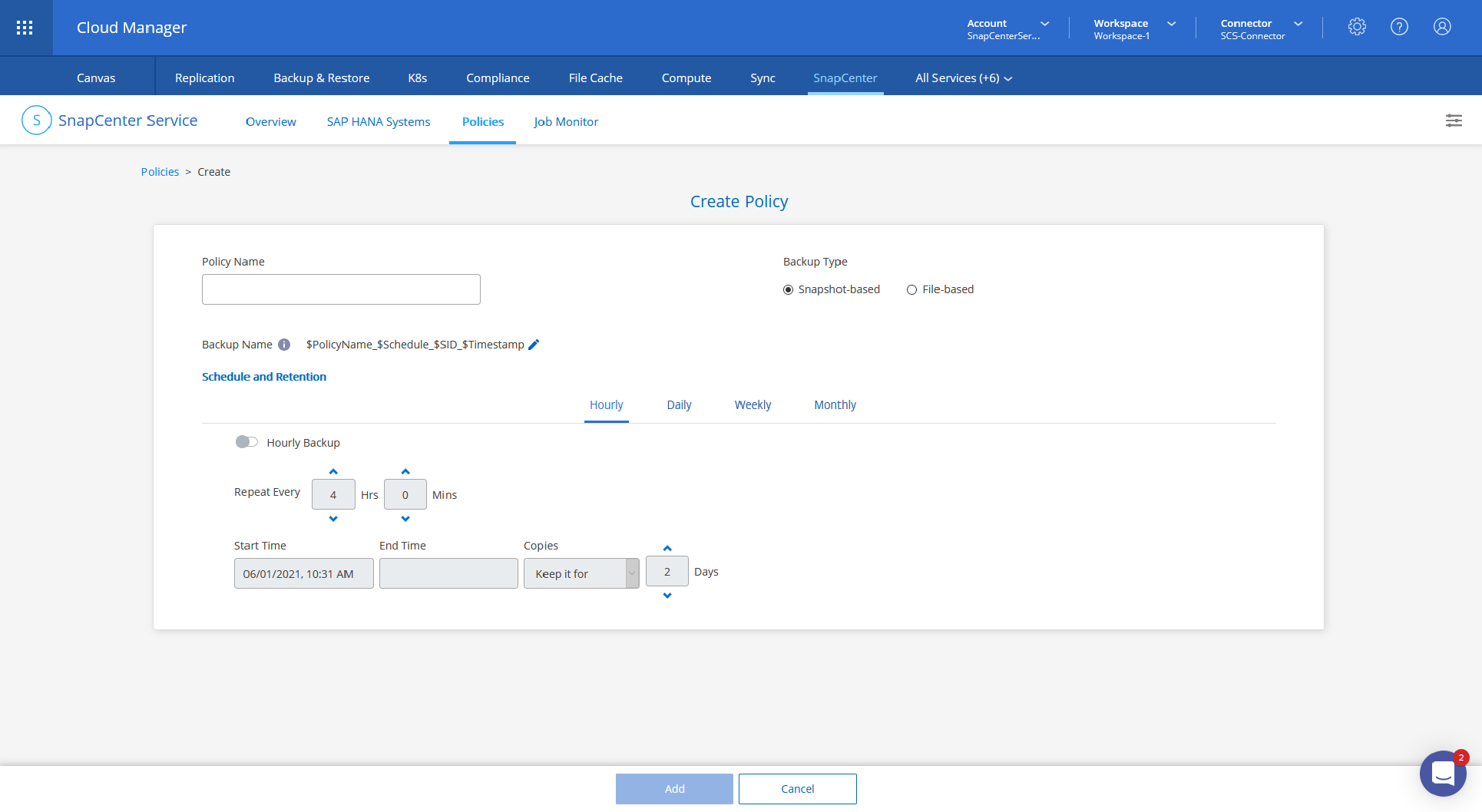Viewport: 1482px width, 812px height.
Task: Edit the backup name with pencil icon
Action: (534, 345)
